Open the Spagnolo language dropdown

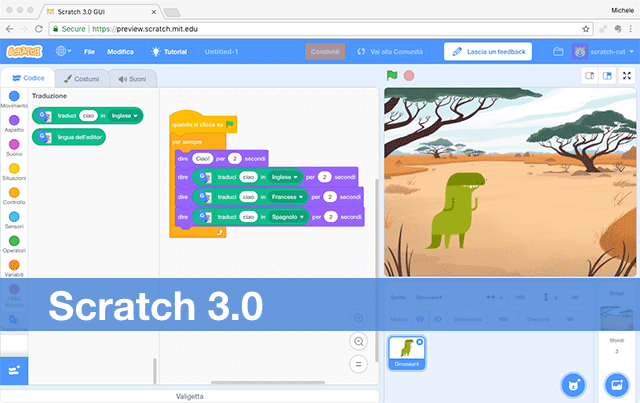point(288,217)
